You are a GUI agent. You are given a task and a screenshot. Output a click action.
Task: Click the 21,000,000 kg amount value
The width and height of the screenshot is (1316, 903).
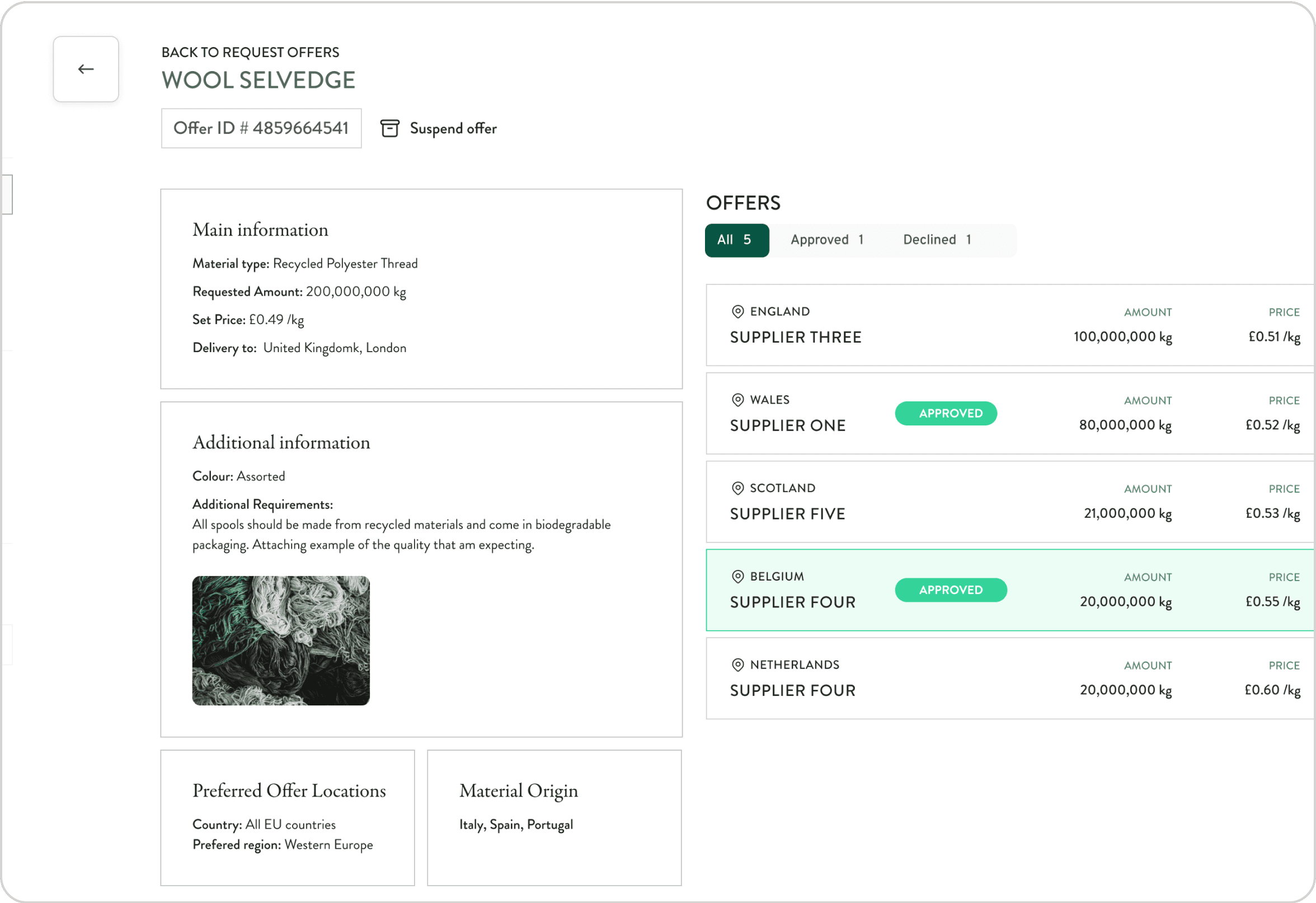(1128, 514)
